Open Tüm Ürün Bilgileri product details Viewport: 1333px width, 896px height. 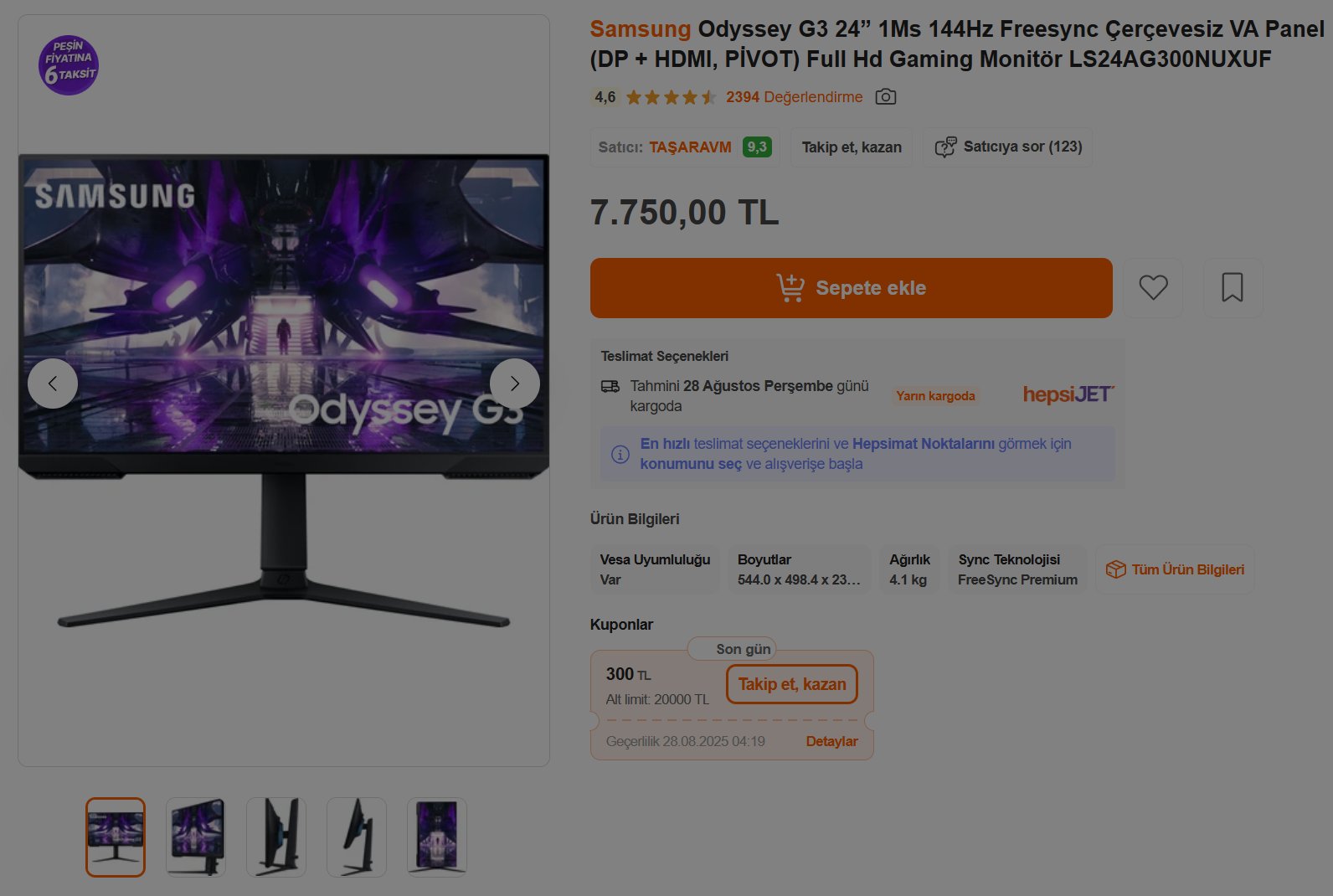(1175, 569)
